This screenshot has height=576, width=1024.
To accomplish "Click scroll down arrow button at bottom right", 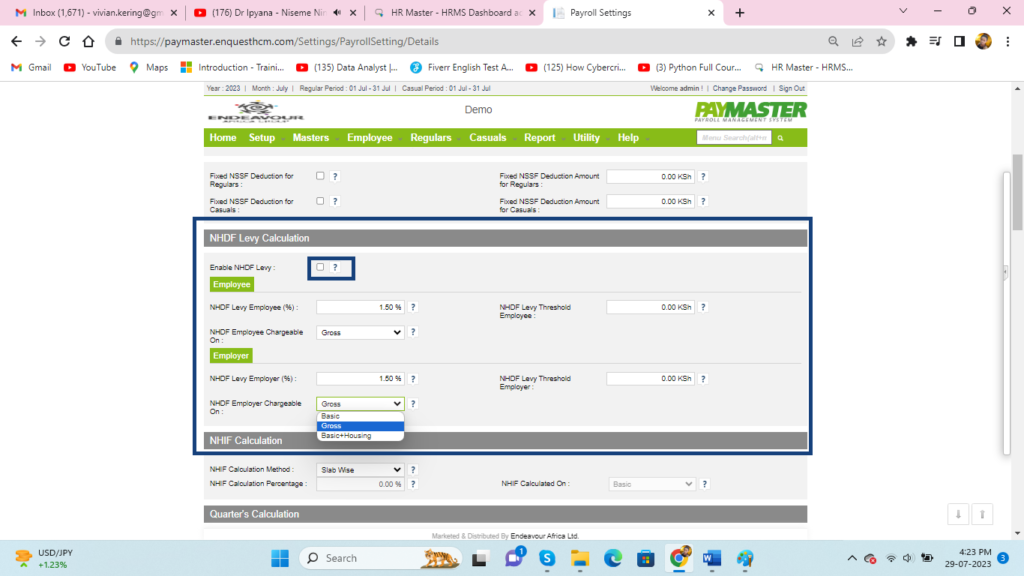I will (x=957, y=514).
